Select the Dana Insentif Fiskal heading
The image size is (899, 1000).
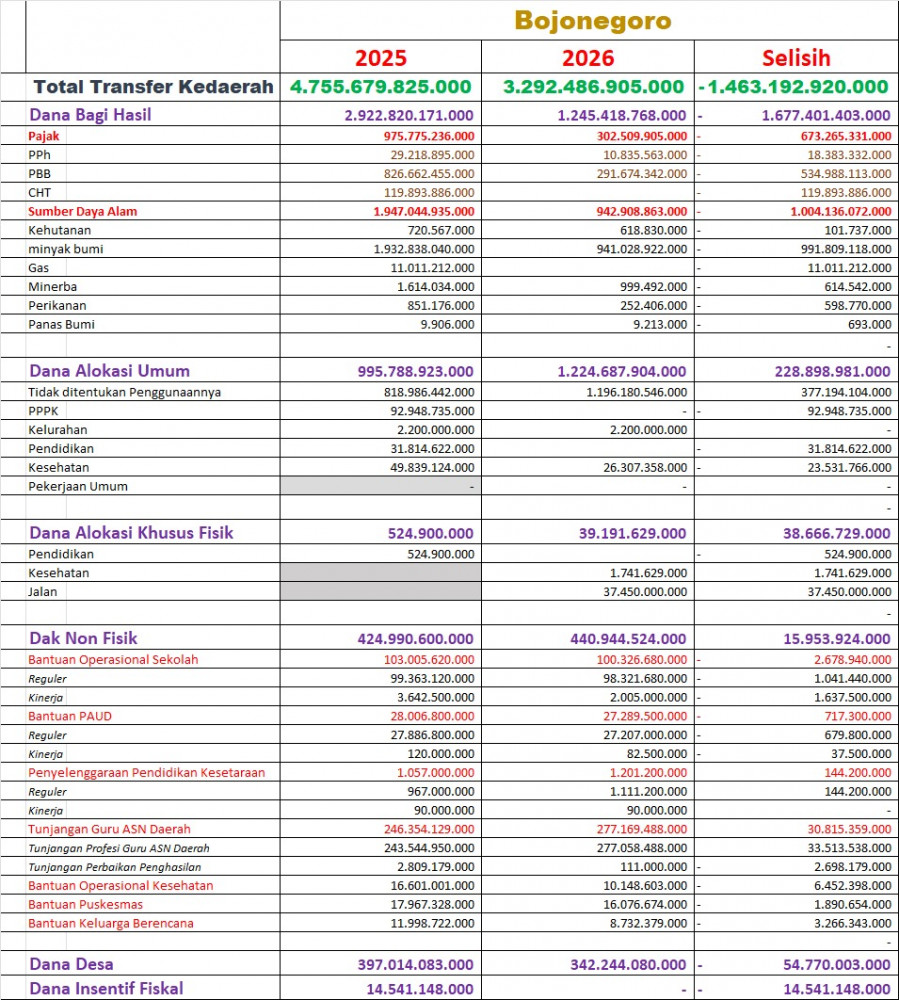pos(106,989)
